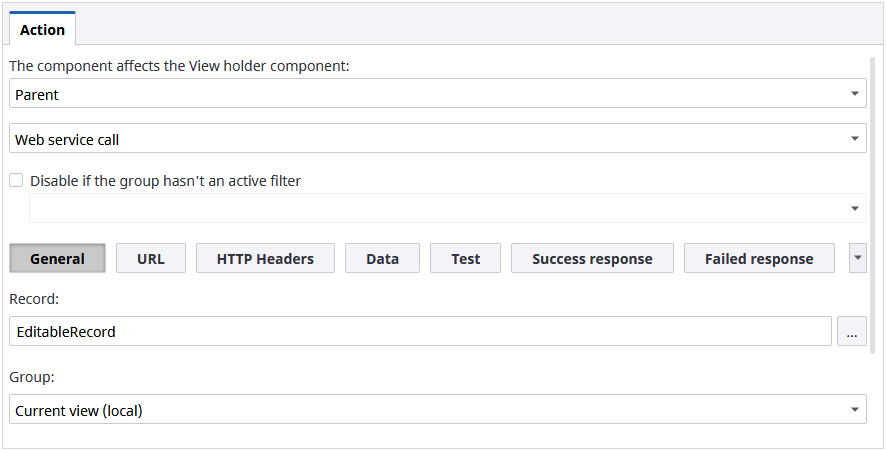View the Success response section
This screenshot has height=451, width=886.
[x=592, y=259]
